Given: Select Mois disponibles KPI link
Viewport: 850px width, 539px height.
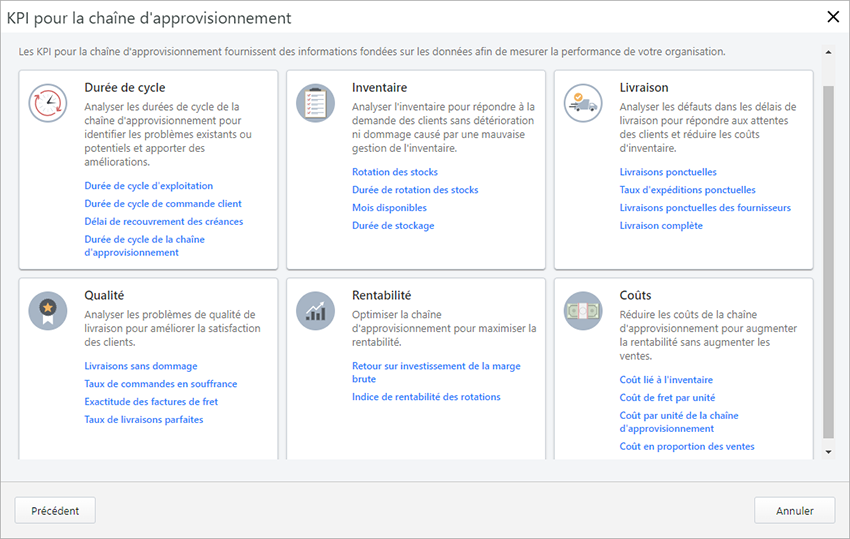Looking at the screenshot, I should click(389, 208).
